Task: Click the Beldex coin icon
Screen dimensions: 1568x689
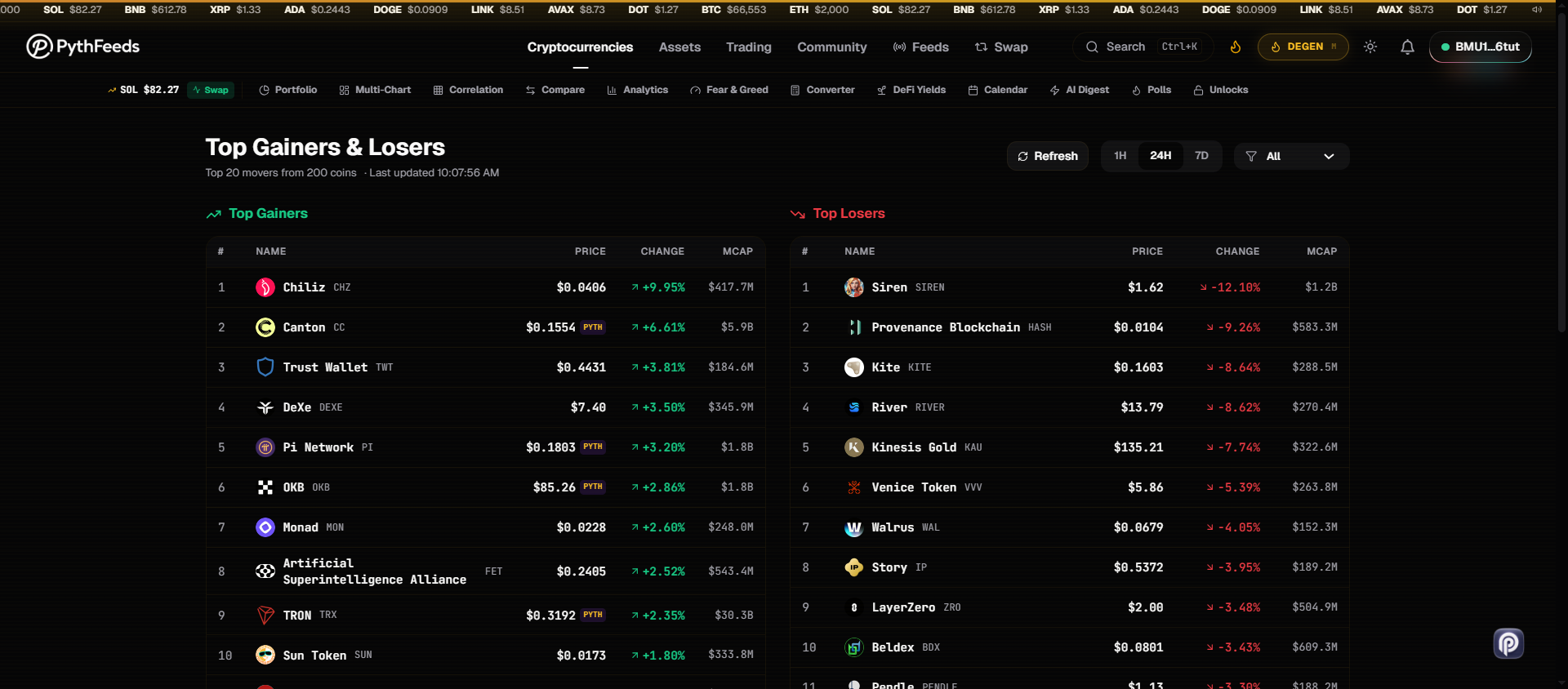Action: click(x=854, y=647)
